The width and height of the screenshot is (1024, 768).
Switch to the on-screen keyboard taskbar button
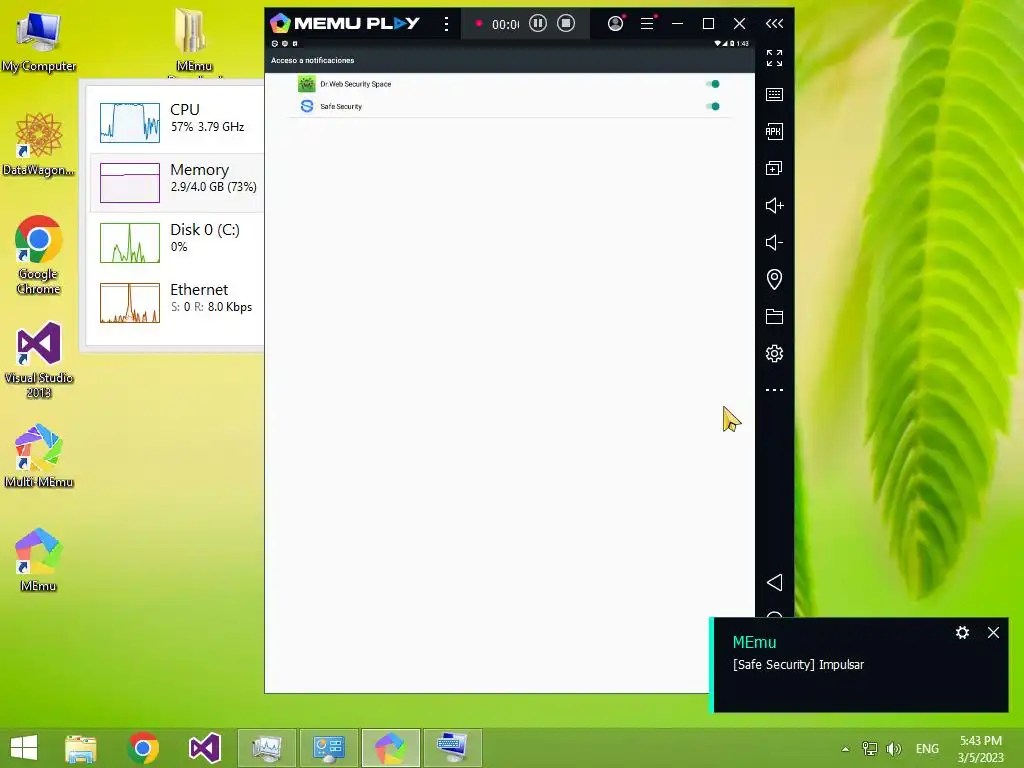[x=453, y=748]
